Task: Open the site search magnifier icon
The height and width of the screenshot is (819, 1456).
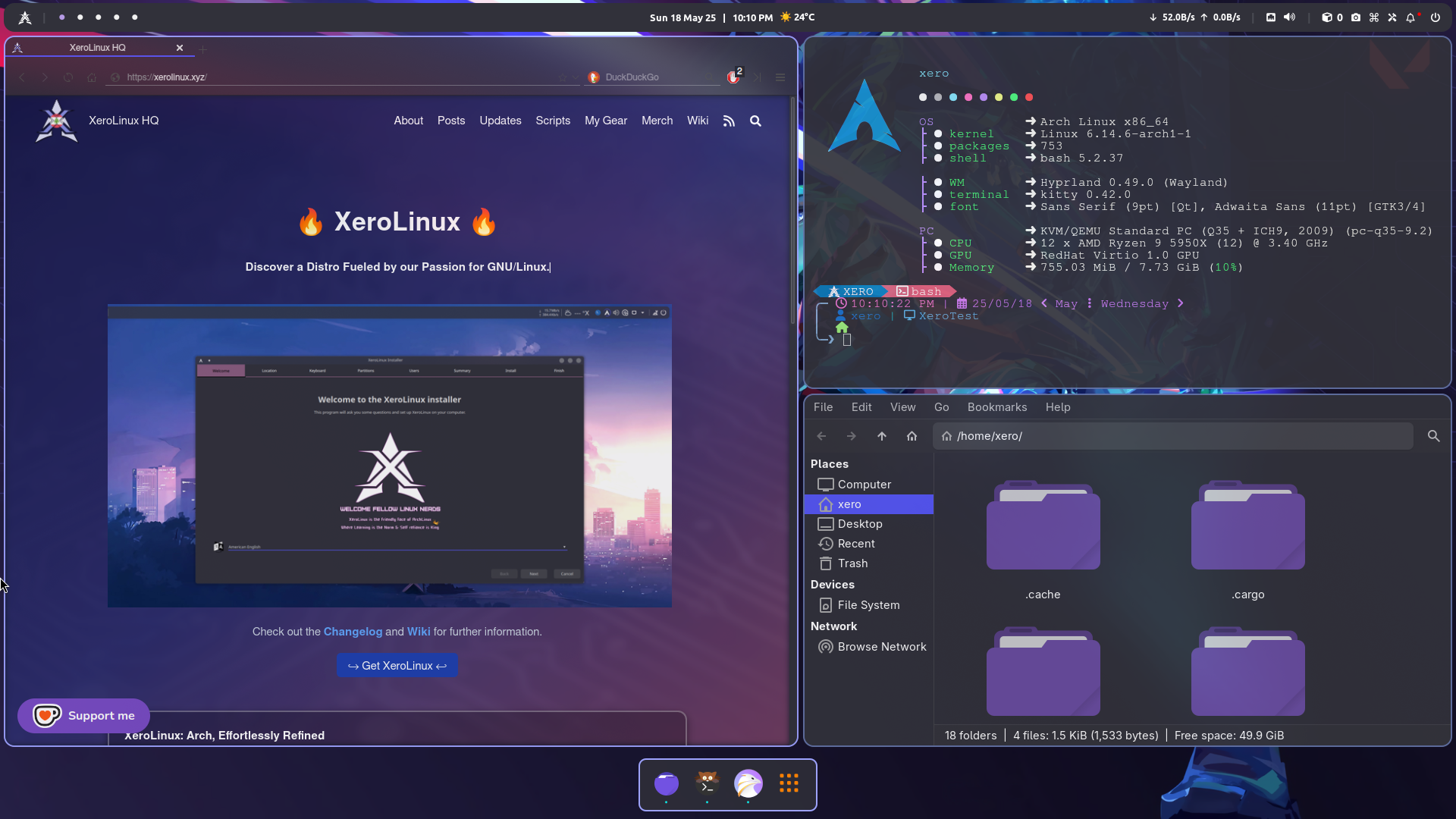Action: (x=755, y=121)
